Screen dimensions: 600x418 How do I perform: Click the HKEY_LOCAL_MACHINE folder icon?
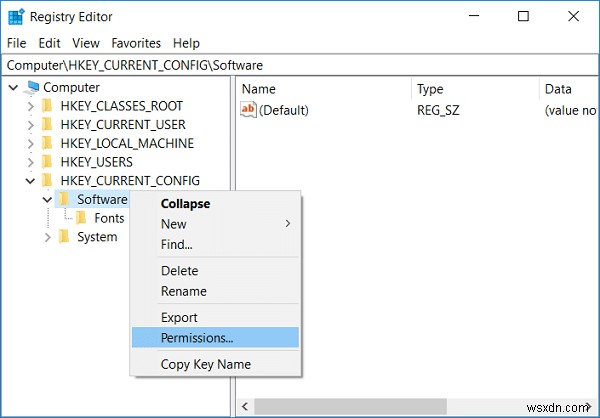[x=46, y=144]
